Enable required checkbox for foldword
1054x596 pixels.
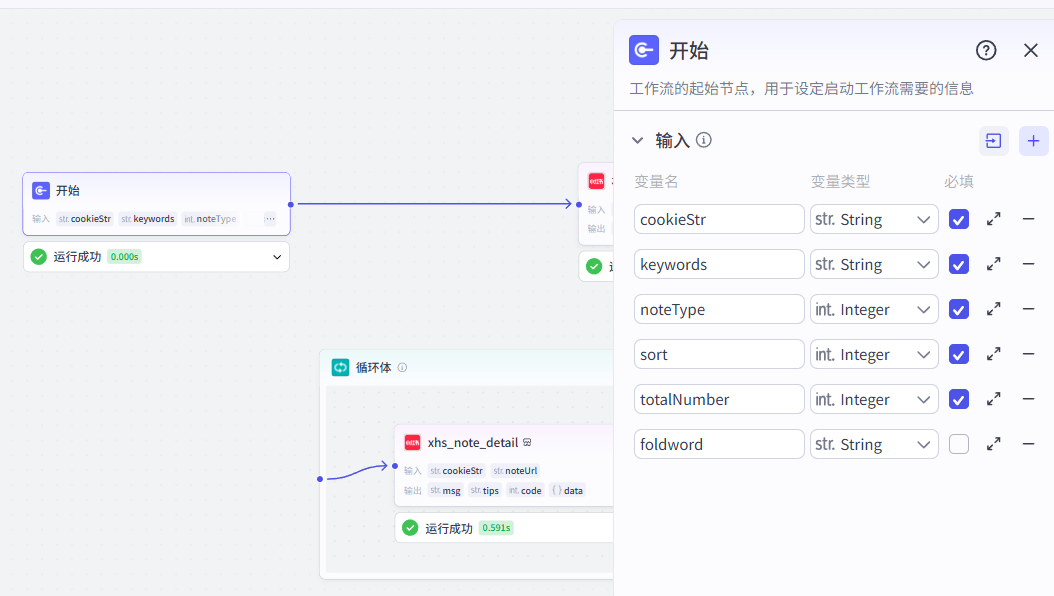[959, 444]
